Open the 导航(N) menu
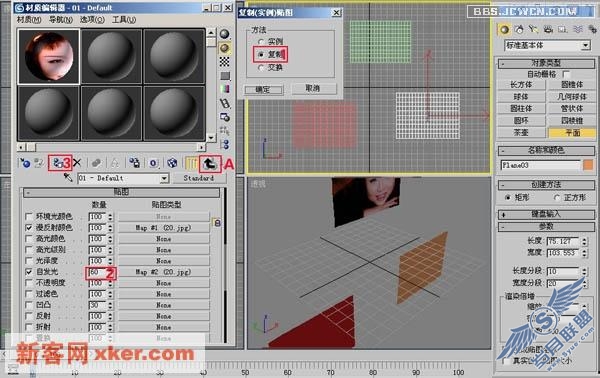This screenshot has height=378, width=600. tap(61, 20)
